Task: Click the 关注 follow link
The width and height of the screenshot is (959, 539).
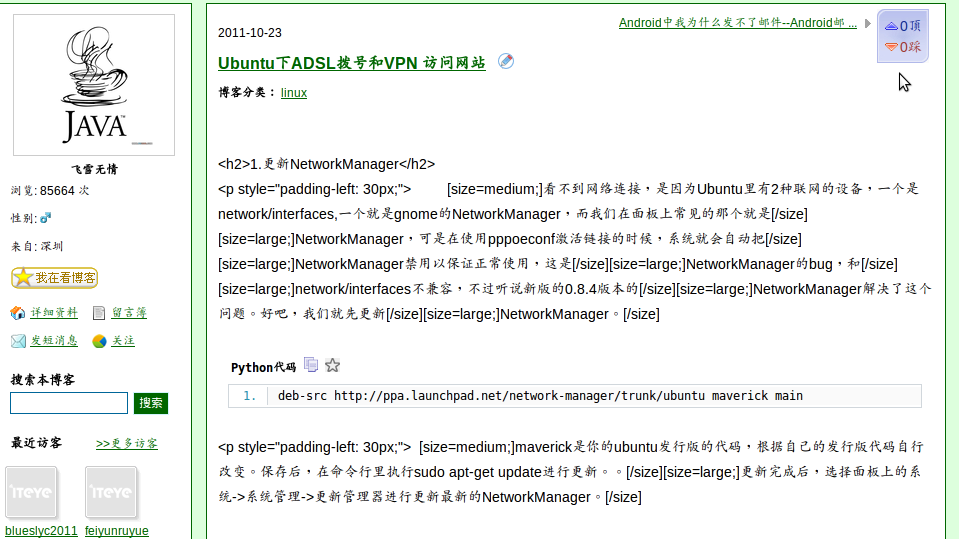Action: point(123,340)
